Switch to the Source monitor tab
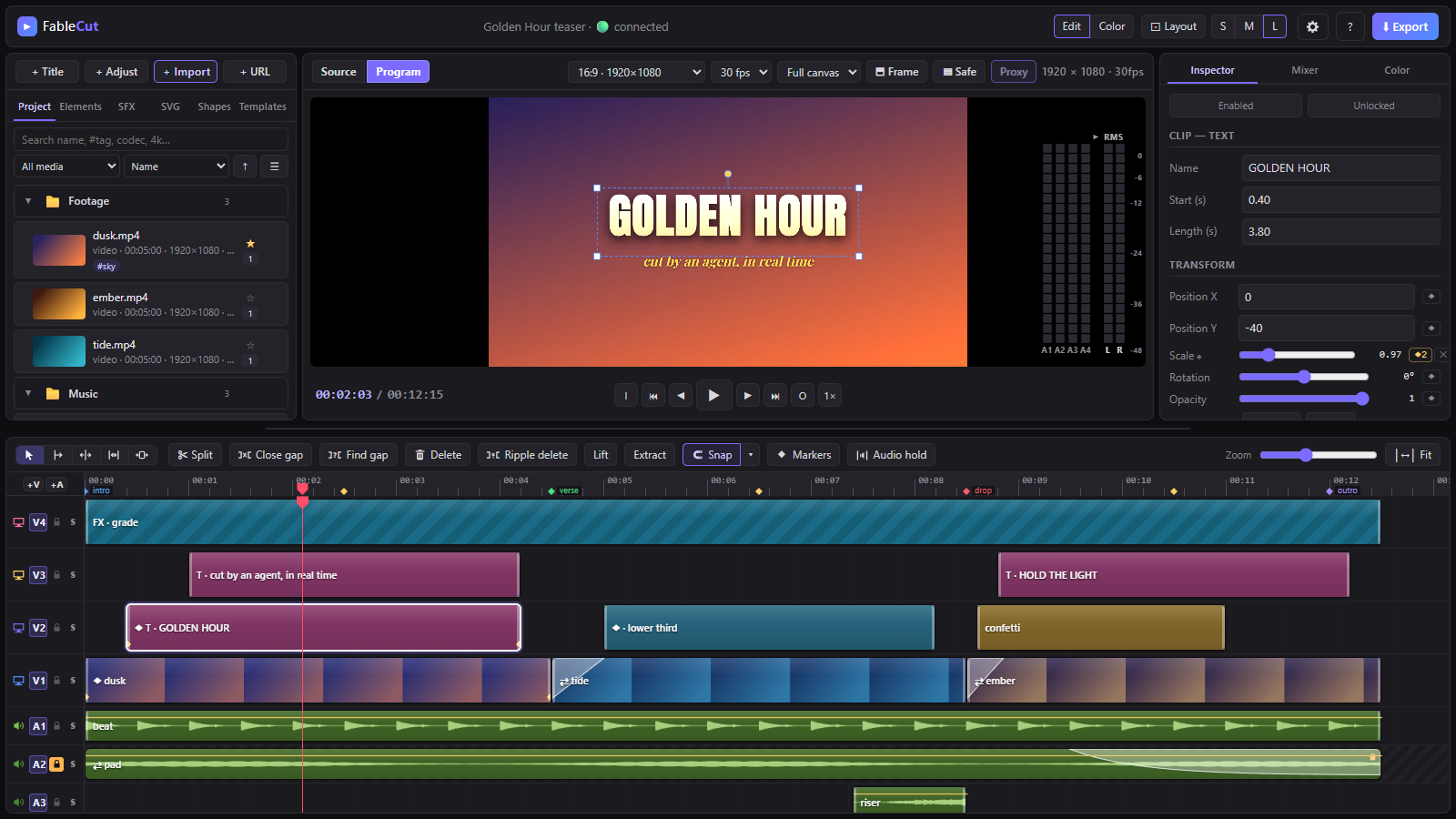This screenshot has width=1456, height=819. click(x=339, y=72)
